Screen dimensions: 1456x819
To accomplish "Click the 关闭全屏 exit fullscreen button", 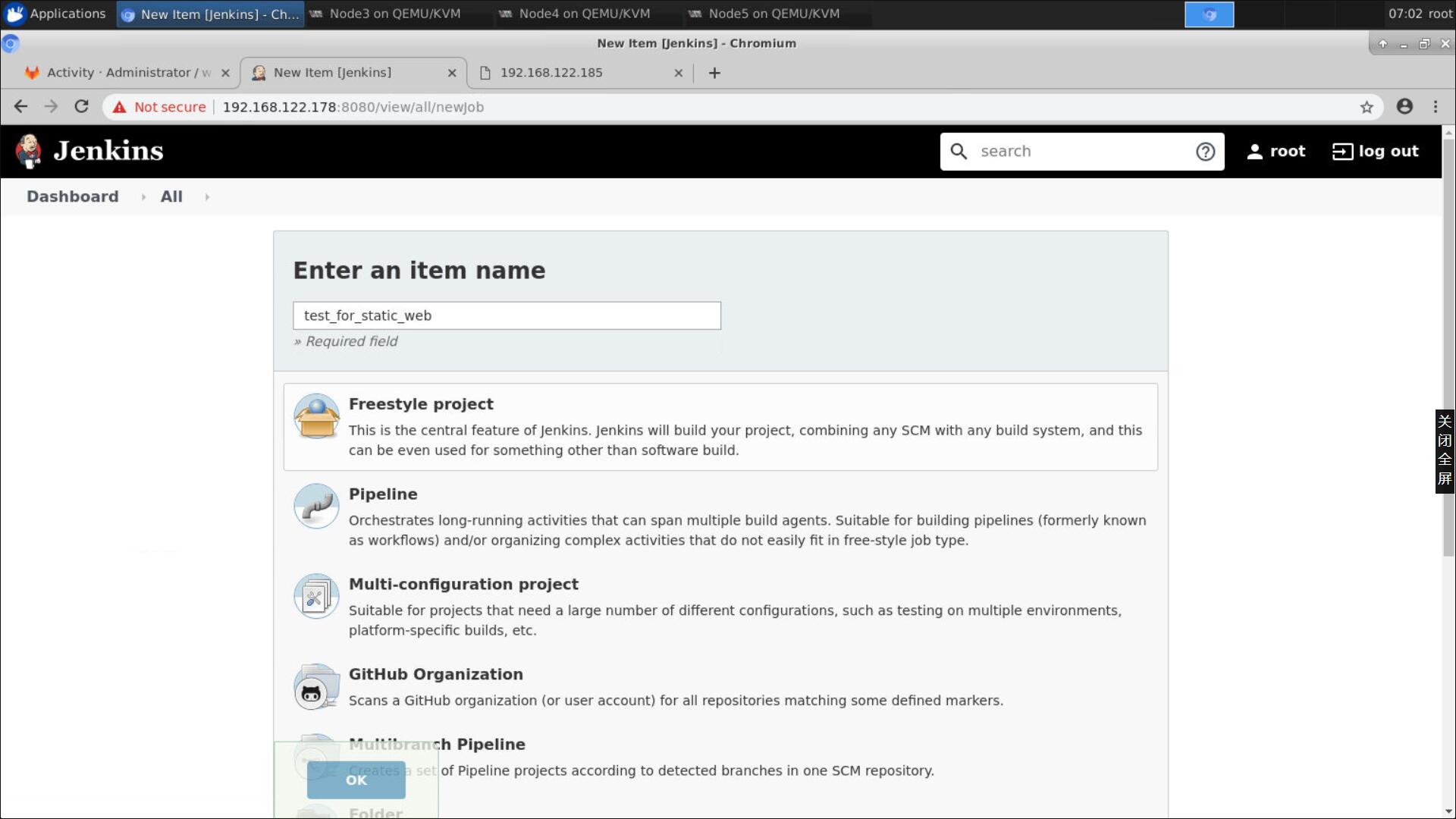I will tap(1445, 451).
